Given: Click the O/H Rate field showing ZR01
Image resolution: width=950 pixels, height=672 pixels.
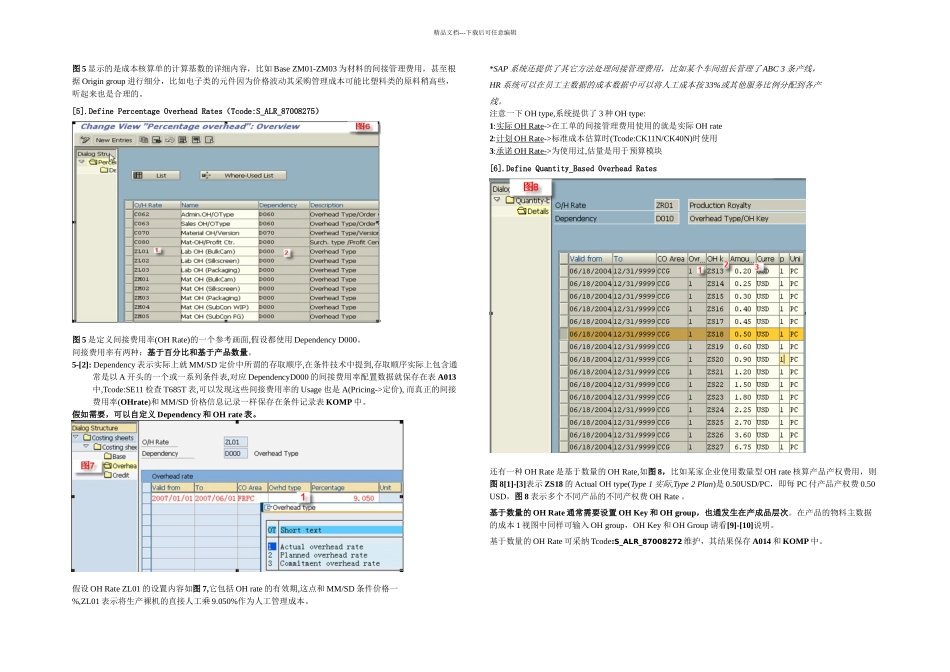Looking at the screenshot, I should click(x=666, y=205).
